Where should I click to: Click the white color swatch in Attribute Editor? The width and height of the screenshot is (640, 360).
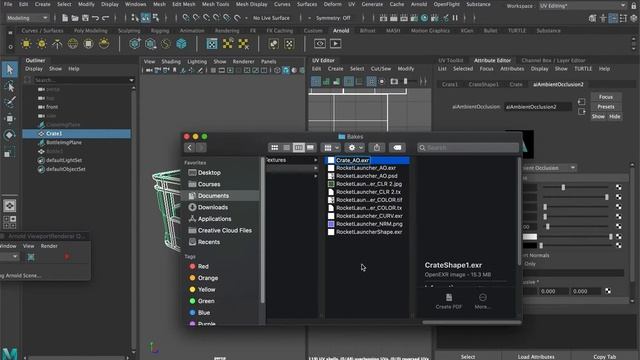pyautogui.click(x=530, y=237)
